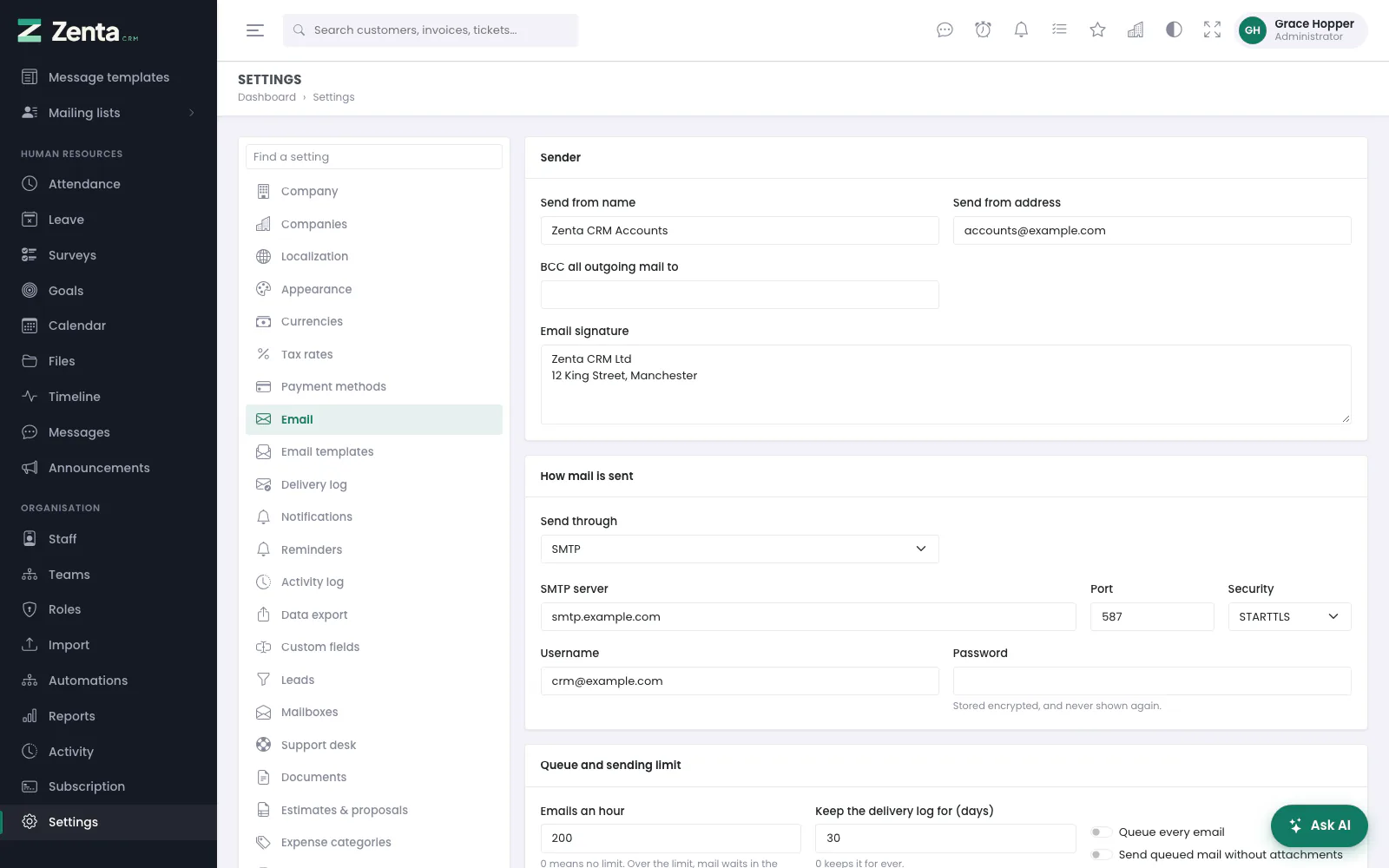
Task: Select Payment methods settings section
Action: (374, 387)
